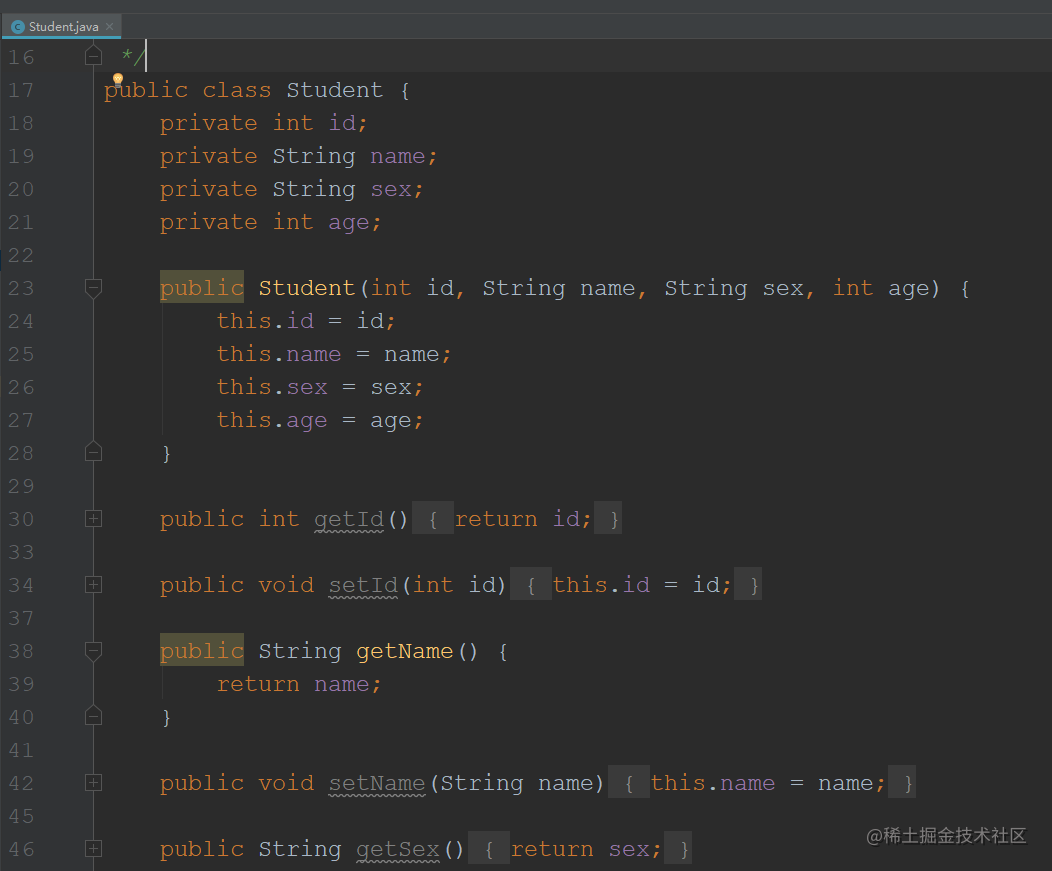
Task: Click 'return name;' on line 39
Action: pos(299,684)
